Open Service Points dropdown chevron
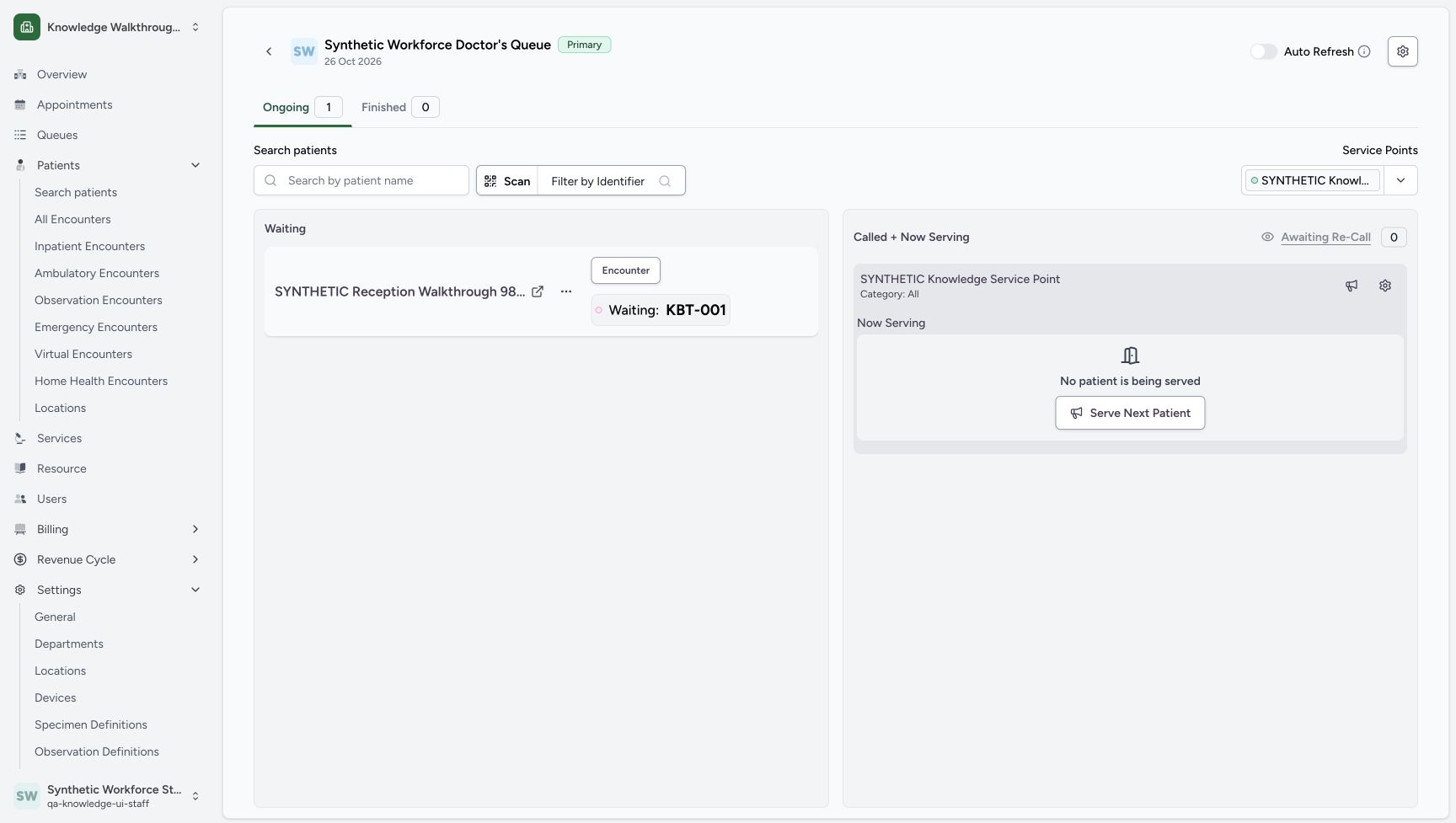This screenshot has width=1456, height=823. [x=1400, y=180]
